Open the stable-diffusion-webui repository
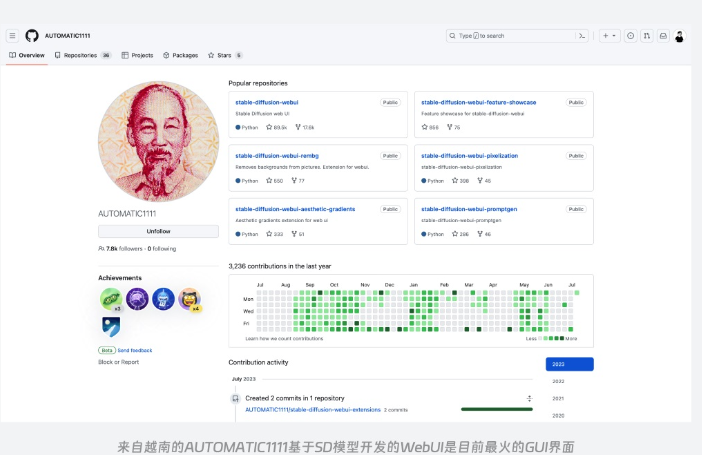Screen dimensions: 702x455 tap(267, 102)
